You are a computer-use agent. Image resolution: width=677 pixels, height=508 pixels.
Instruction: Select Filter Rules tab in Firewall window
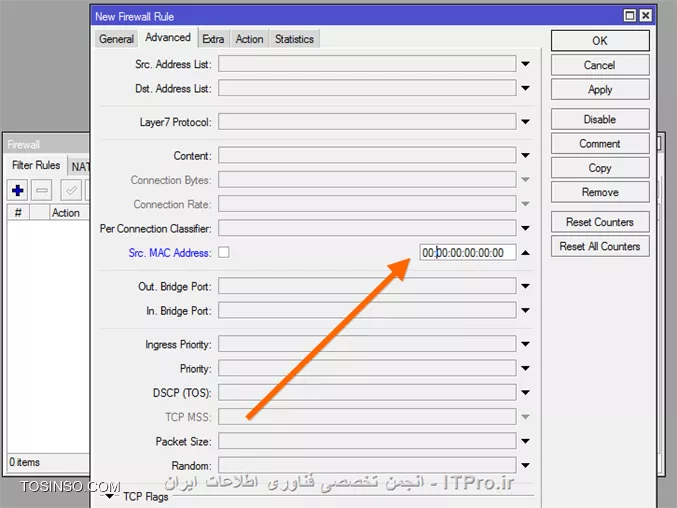click(36, 165)
